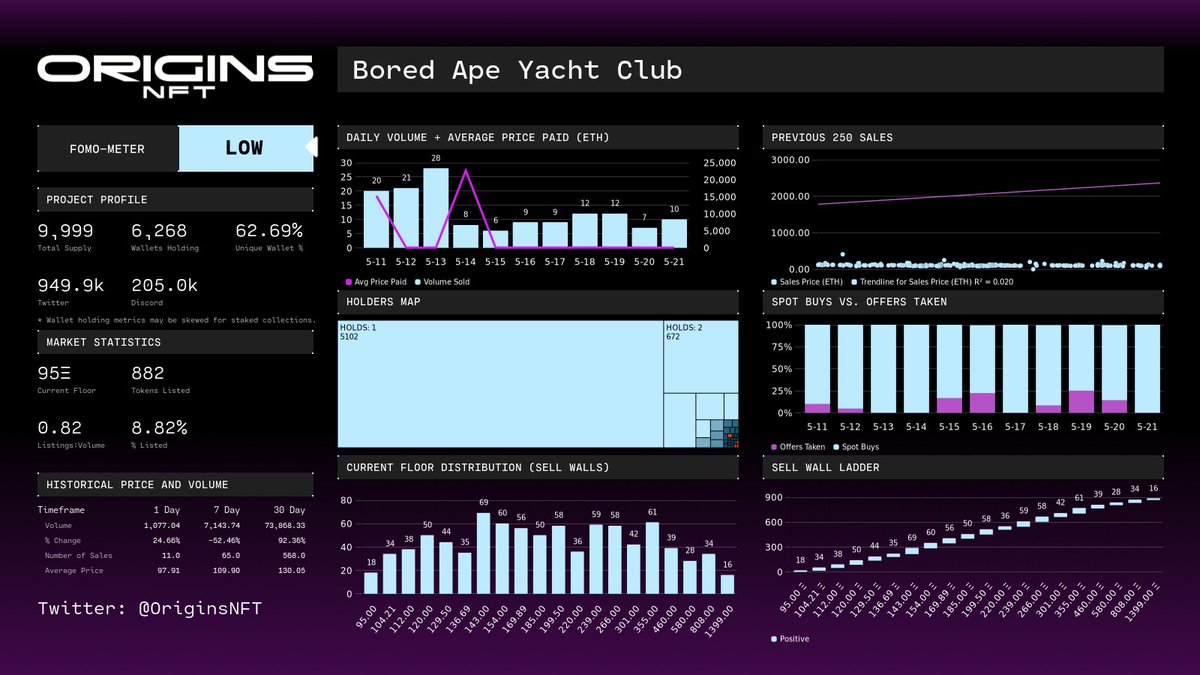
Task: Select the Market Statistics section header
Action: (x=175, y=342)
